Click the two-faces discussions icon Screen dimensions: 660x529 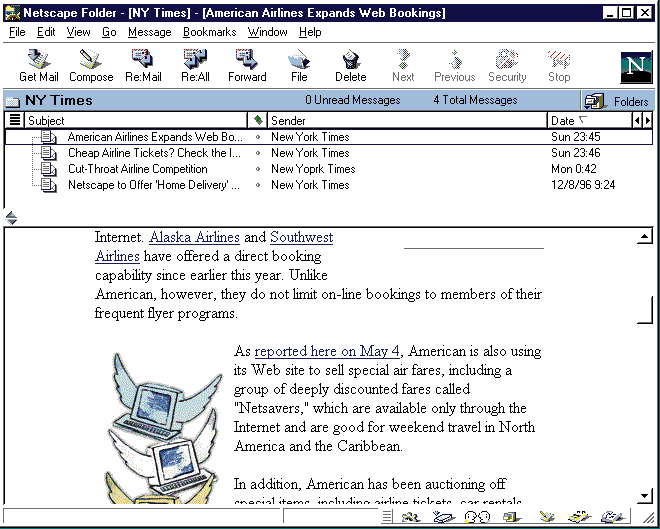pos(477,517)
